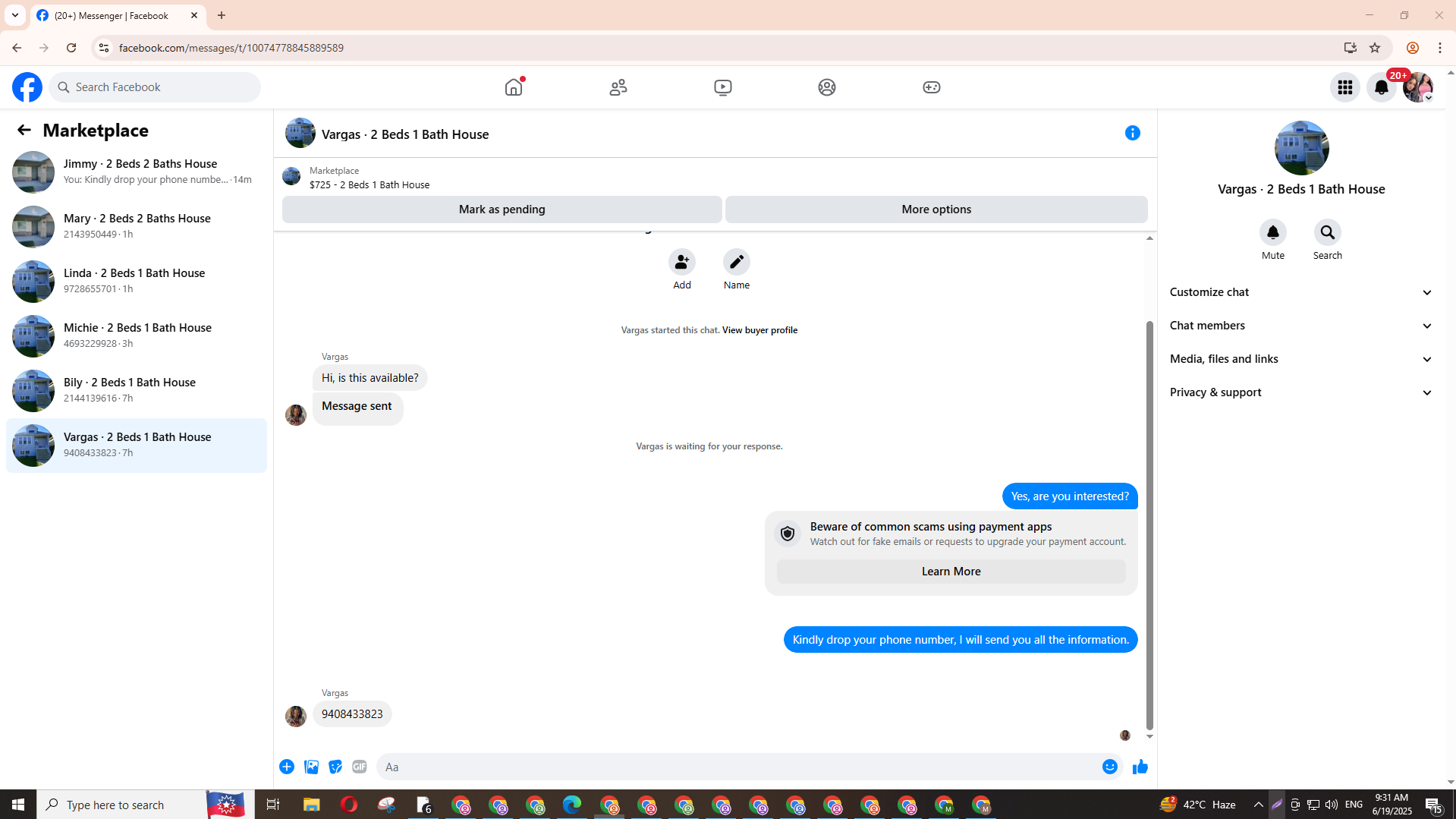1456x819 pixels.
Task: Open the Friends icon in top navigation
Action: [618, 87]
